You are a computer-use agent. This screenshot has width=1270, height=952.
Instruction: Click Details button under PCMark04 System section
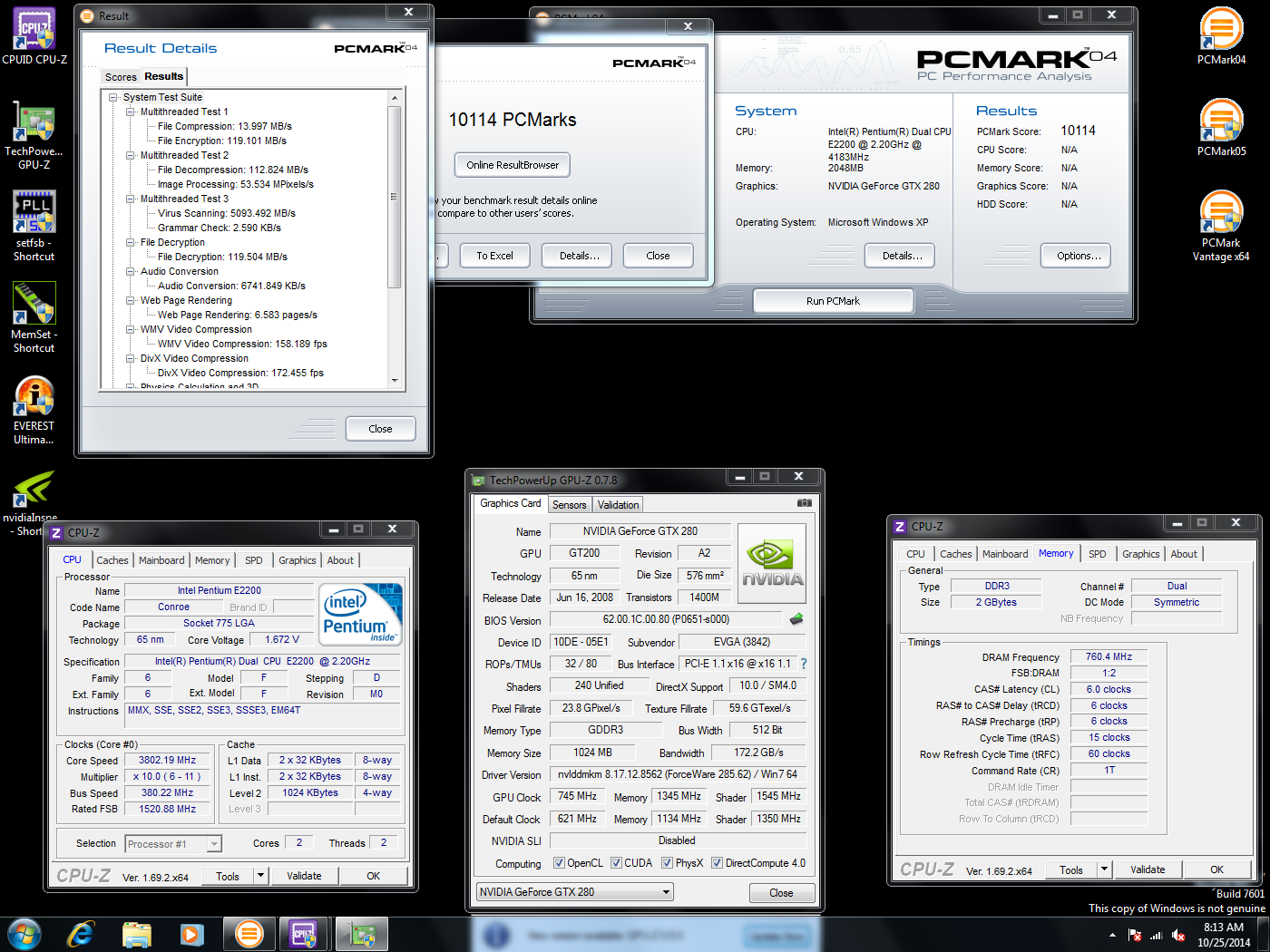pyautogui.click(x=902, y=256)
